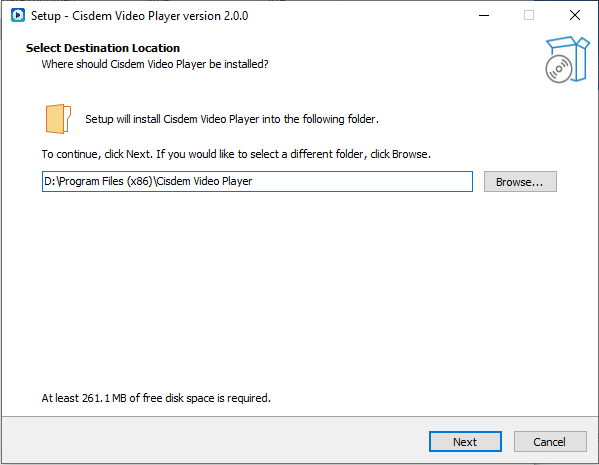Click the 'Setup will install Cisdem Video Player' message
The image size is (599, 465).
tap(232, 119)
